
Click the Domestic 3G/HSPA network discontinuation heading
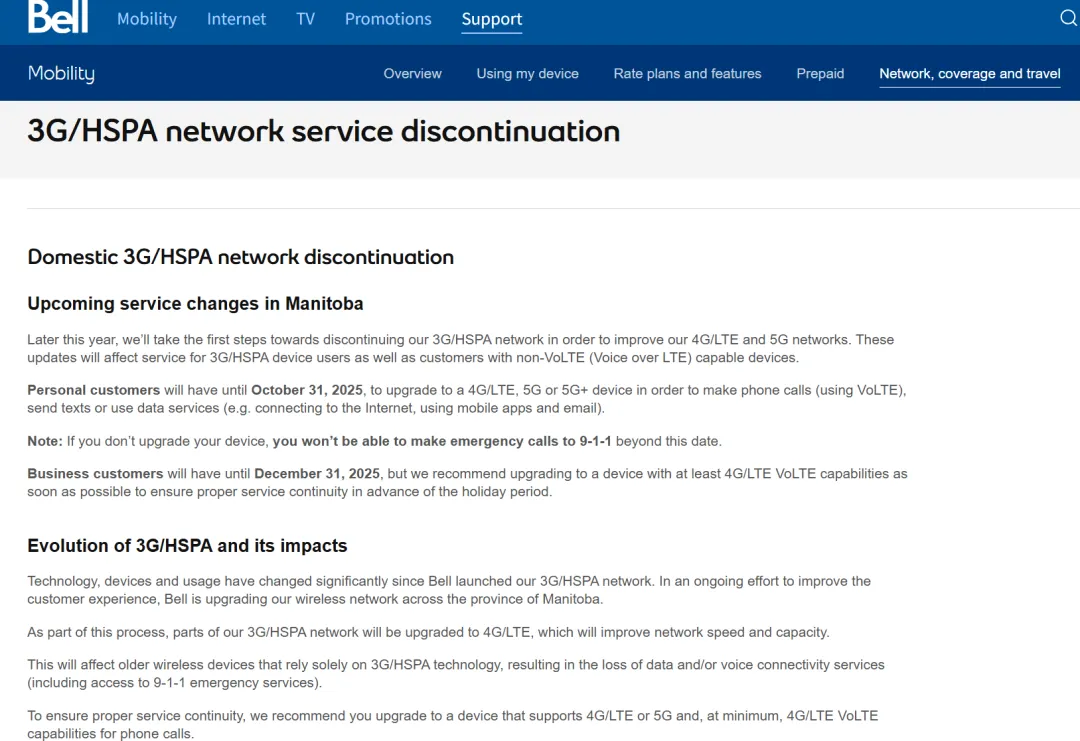[240, 257]
